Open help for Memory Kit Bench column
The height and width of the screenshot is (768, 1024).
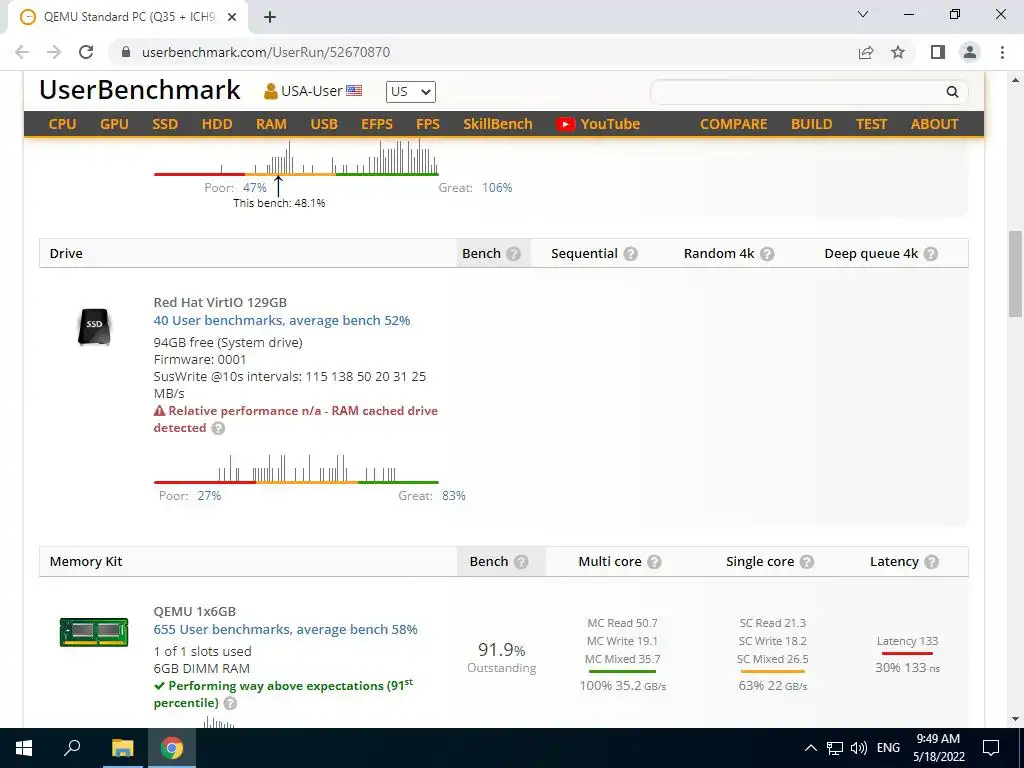tap(521, 562)
